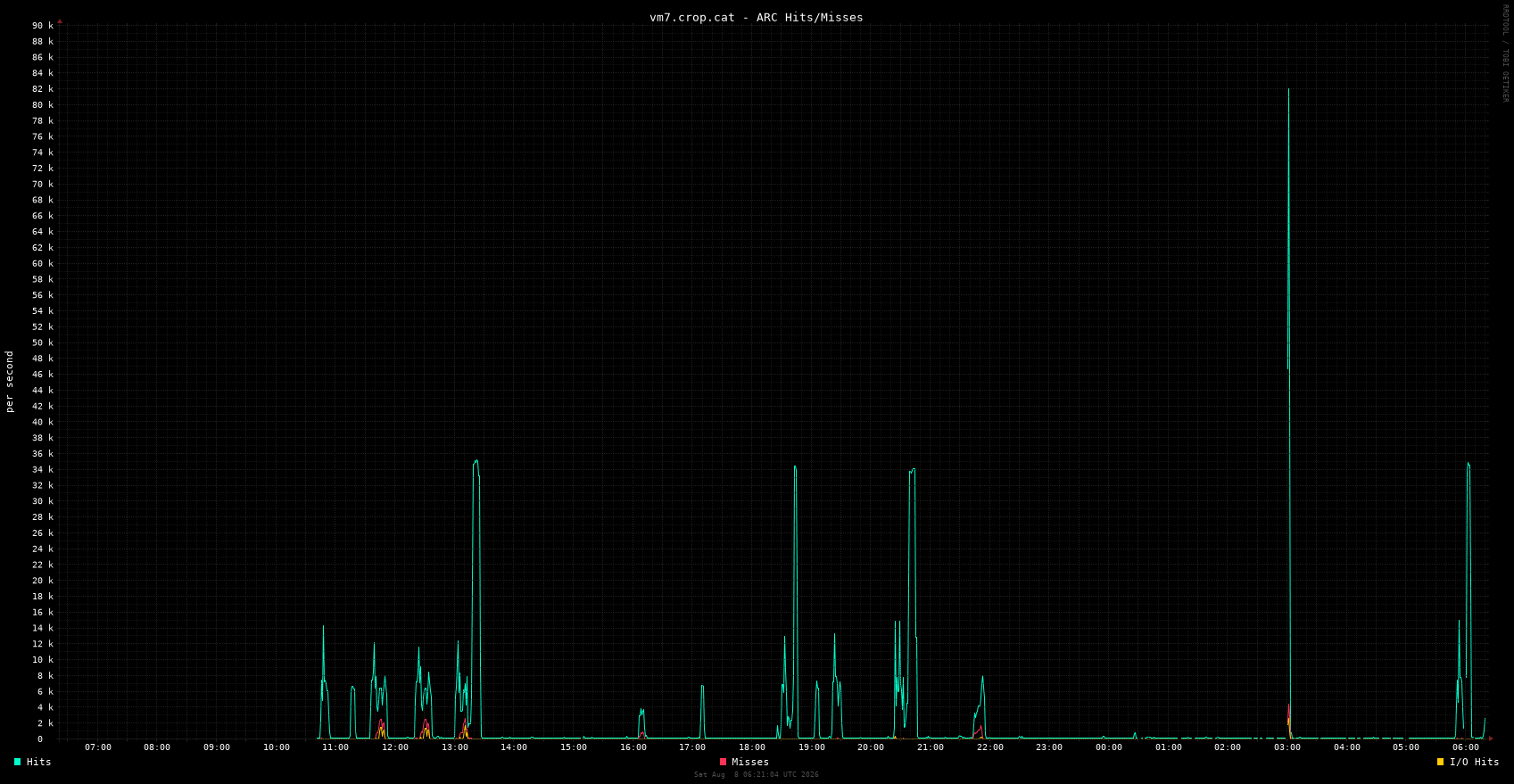
Task: Select the "I/O Hits" legend label
Action: [1474, 762]
